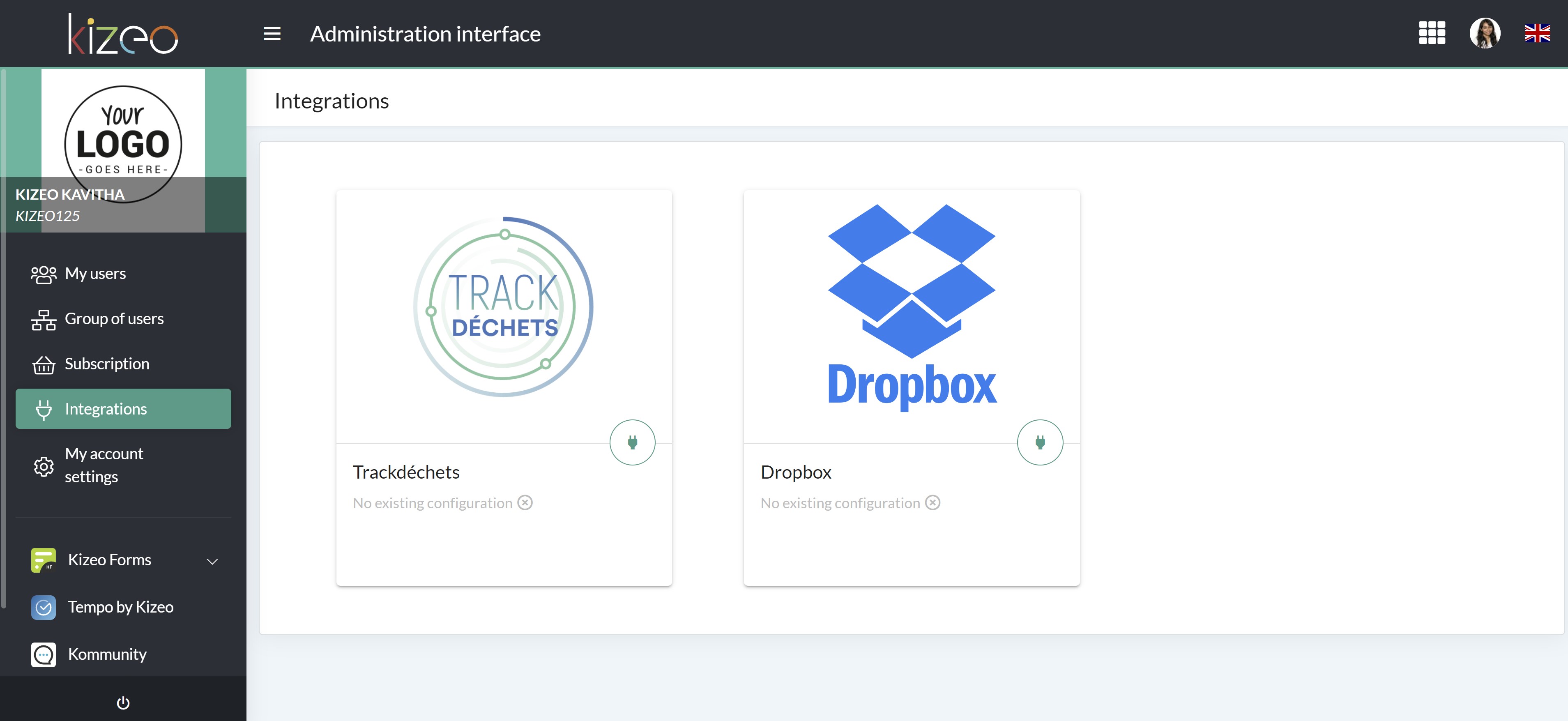
Task: Click the My users people icon
Action: pyautogui.click(x=43, y=274)
